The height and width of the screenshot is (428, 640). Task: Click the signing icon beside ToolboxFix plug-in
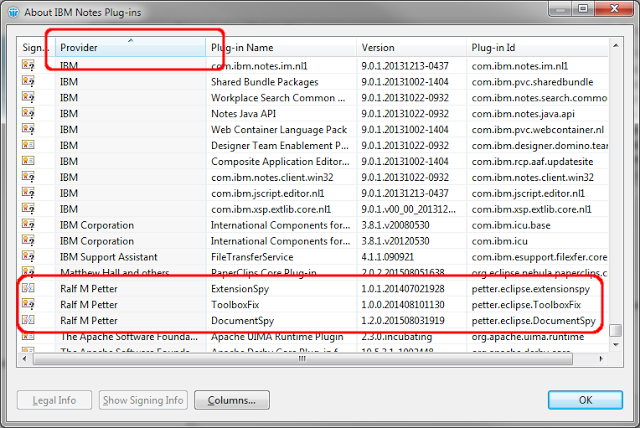tap(29, 304)
